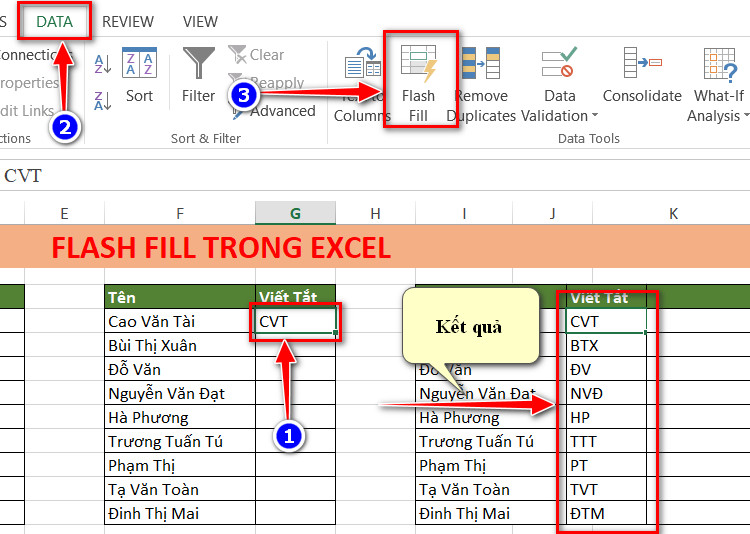Select the Bùi Thị Xuân cell in column F
Image resolution: width=750 pixels, height=534 pixels.
(180, 345)
